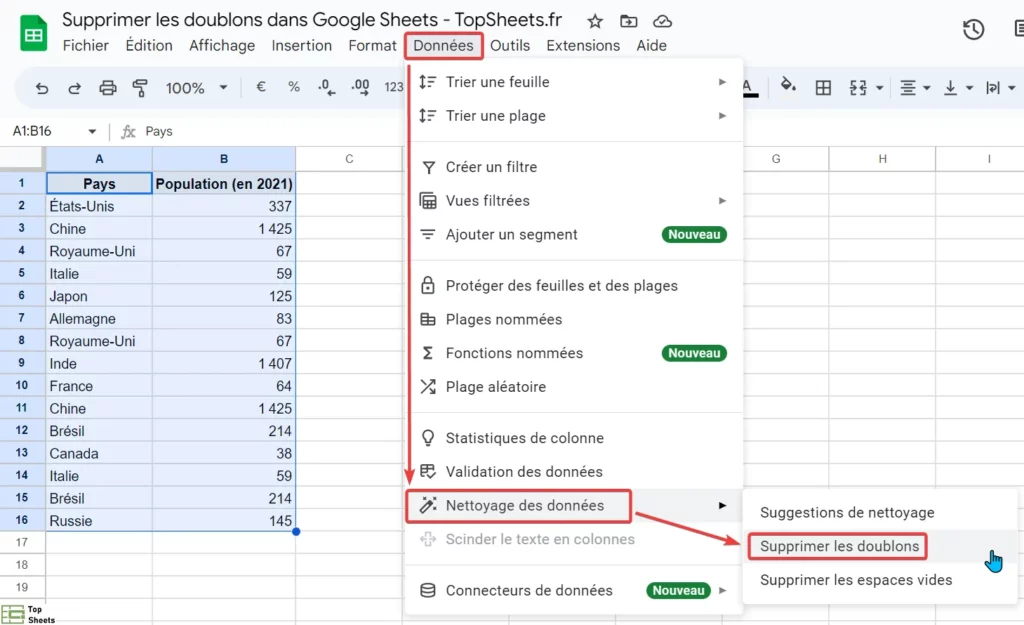Increase decimal places

click(360, 88)
